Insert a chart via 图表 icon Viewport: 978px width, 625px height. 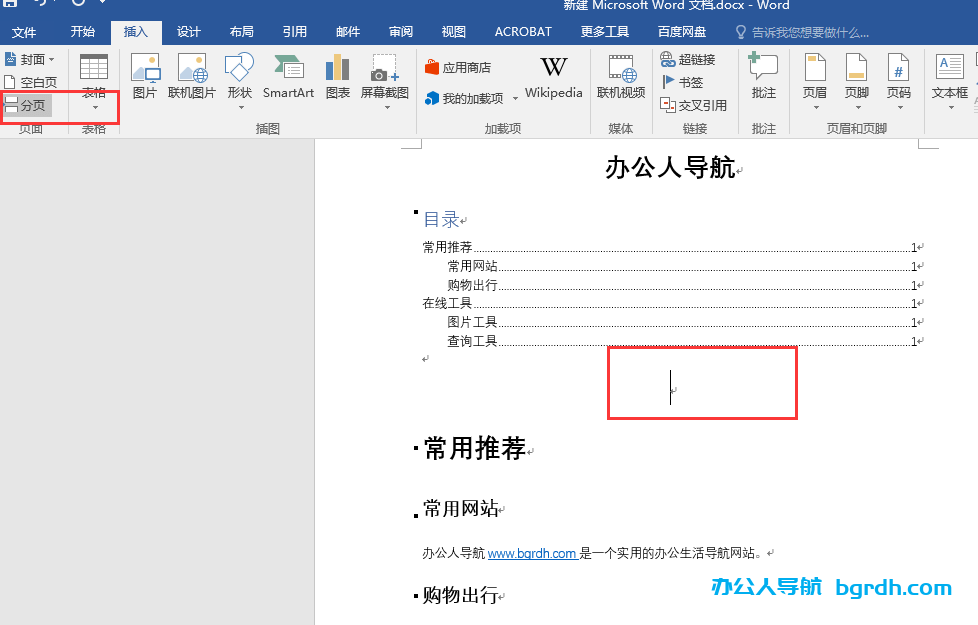337,80
